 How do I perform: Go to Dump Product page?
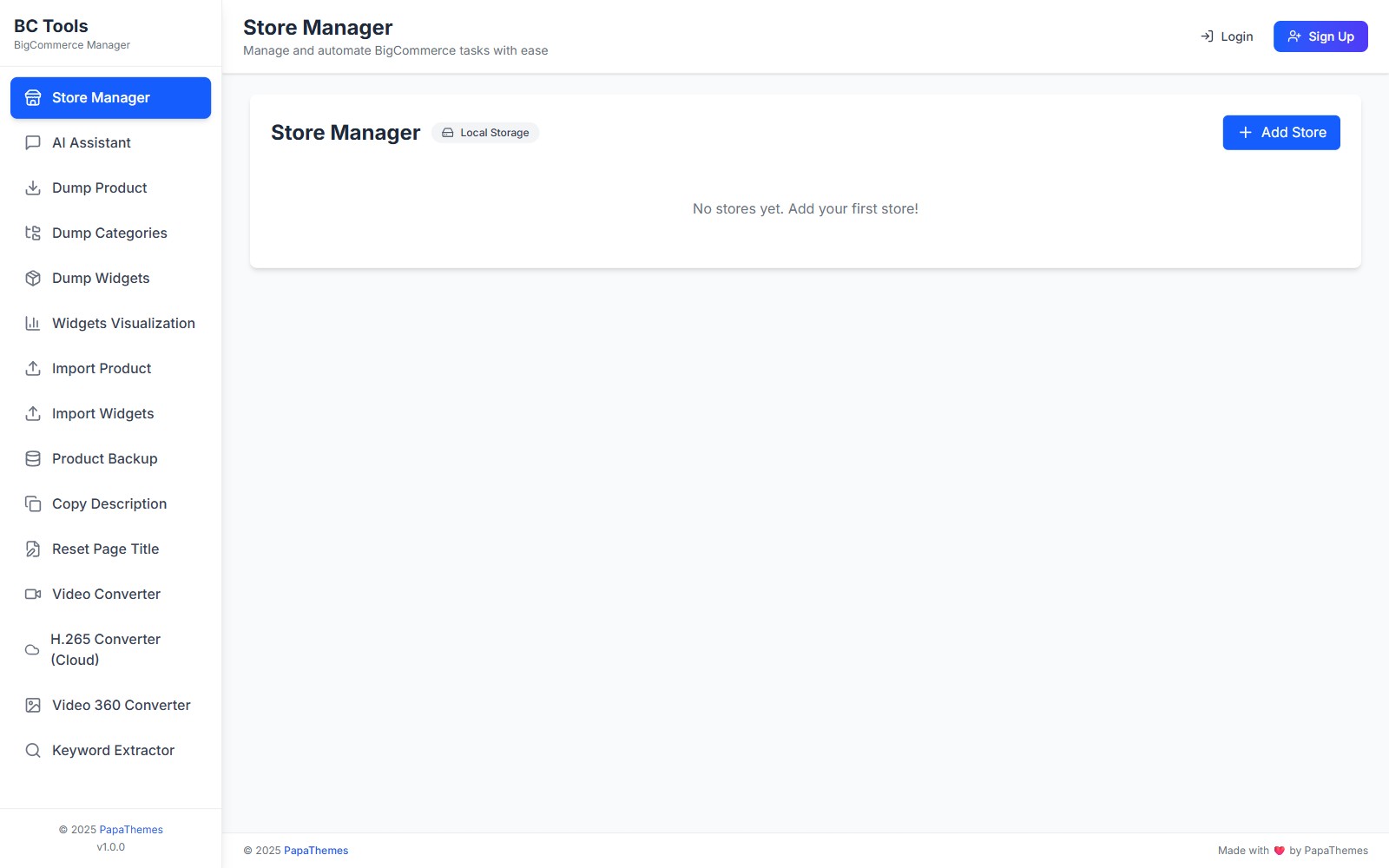pos(110,188)
